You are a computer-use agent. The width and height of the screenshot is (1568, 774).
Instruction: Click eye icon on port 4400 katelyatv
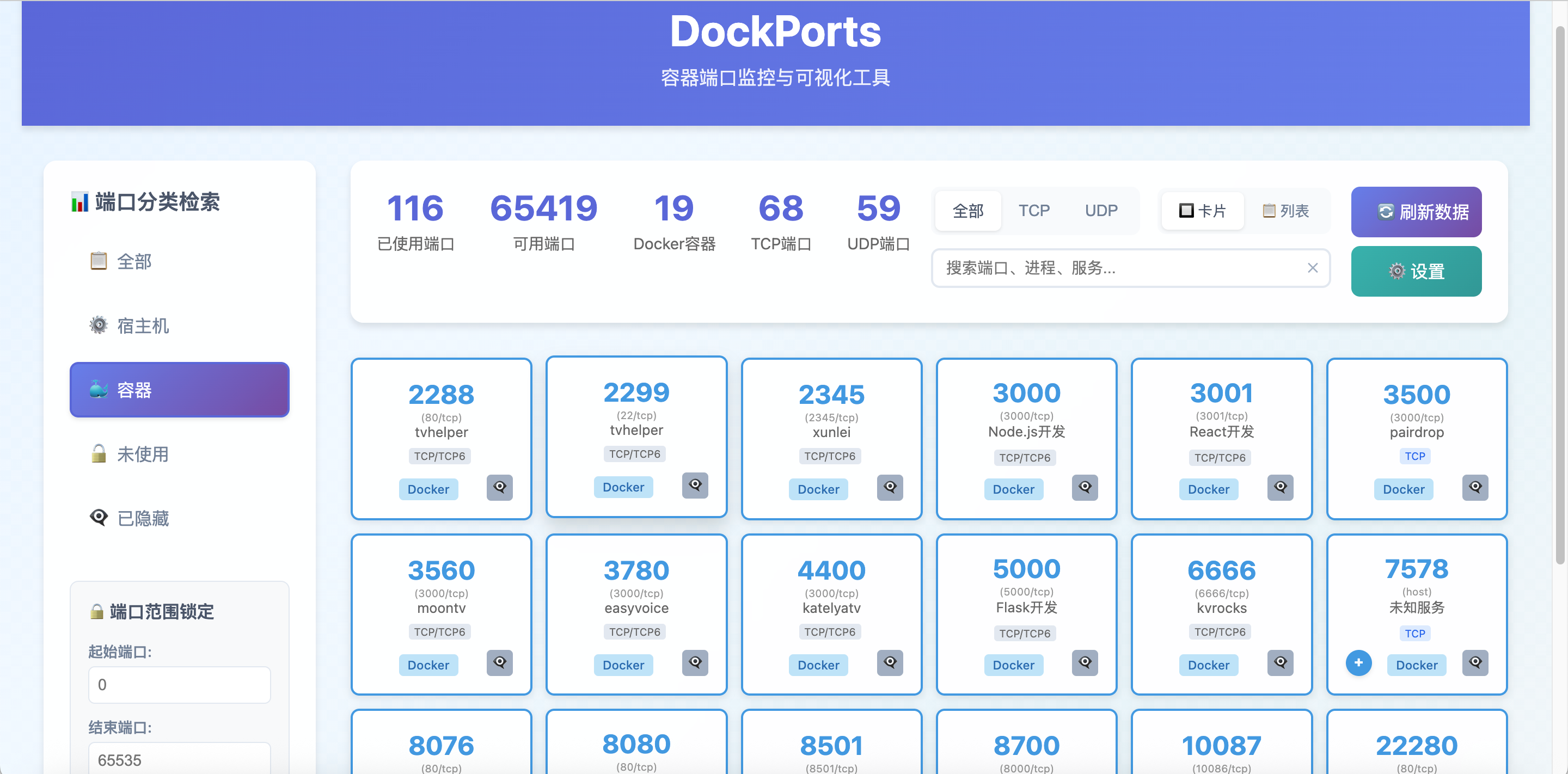pyautogui.click(x=889, y=662)
